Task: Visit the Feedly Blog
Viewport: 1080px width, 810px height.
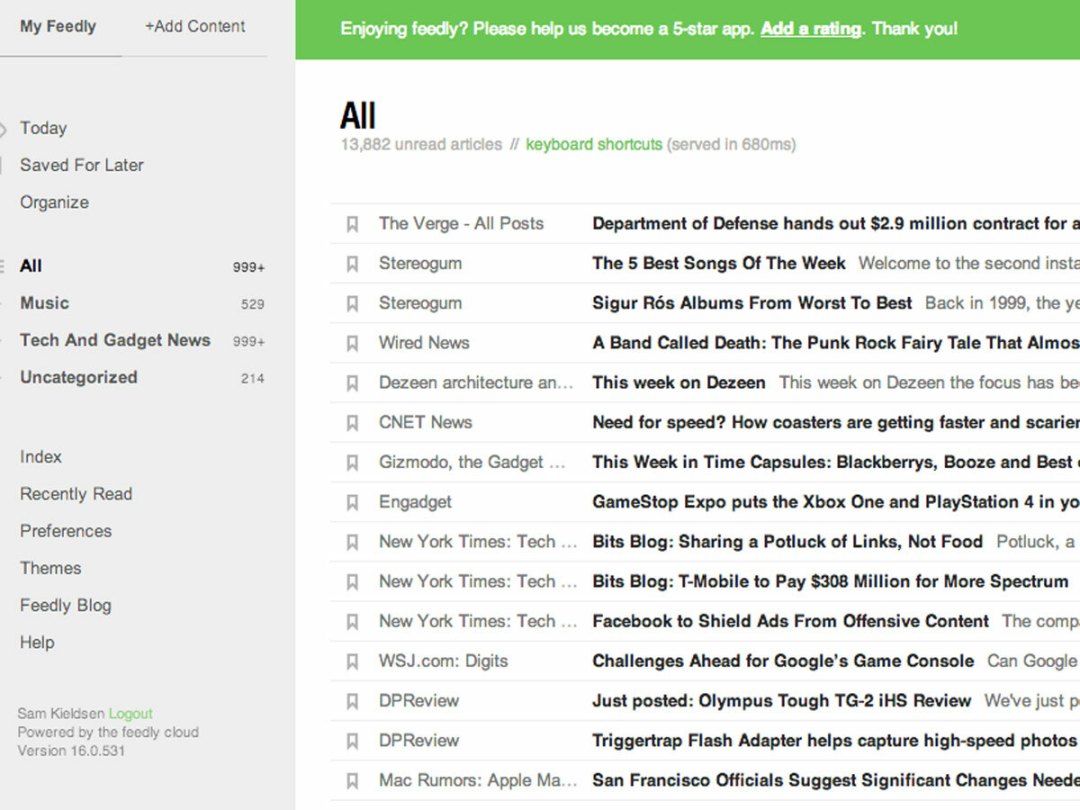Action: point(65,605)
